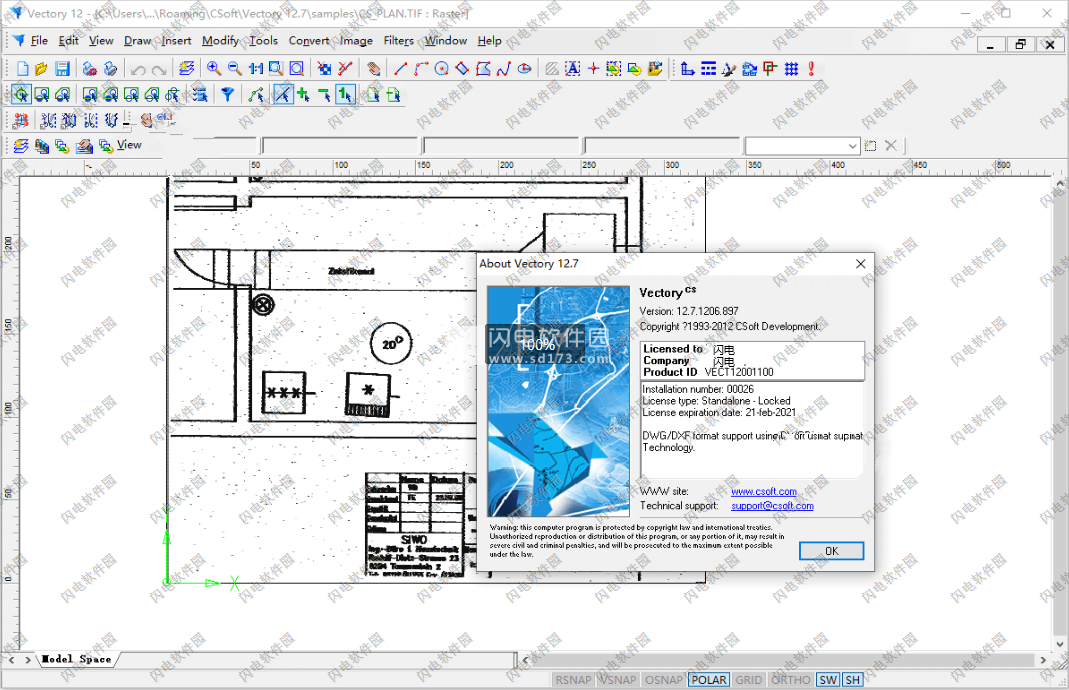
Task: Save with the floppy disk icon
Action: (62, 69)
